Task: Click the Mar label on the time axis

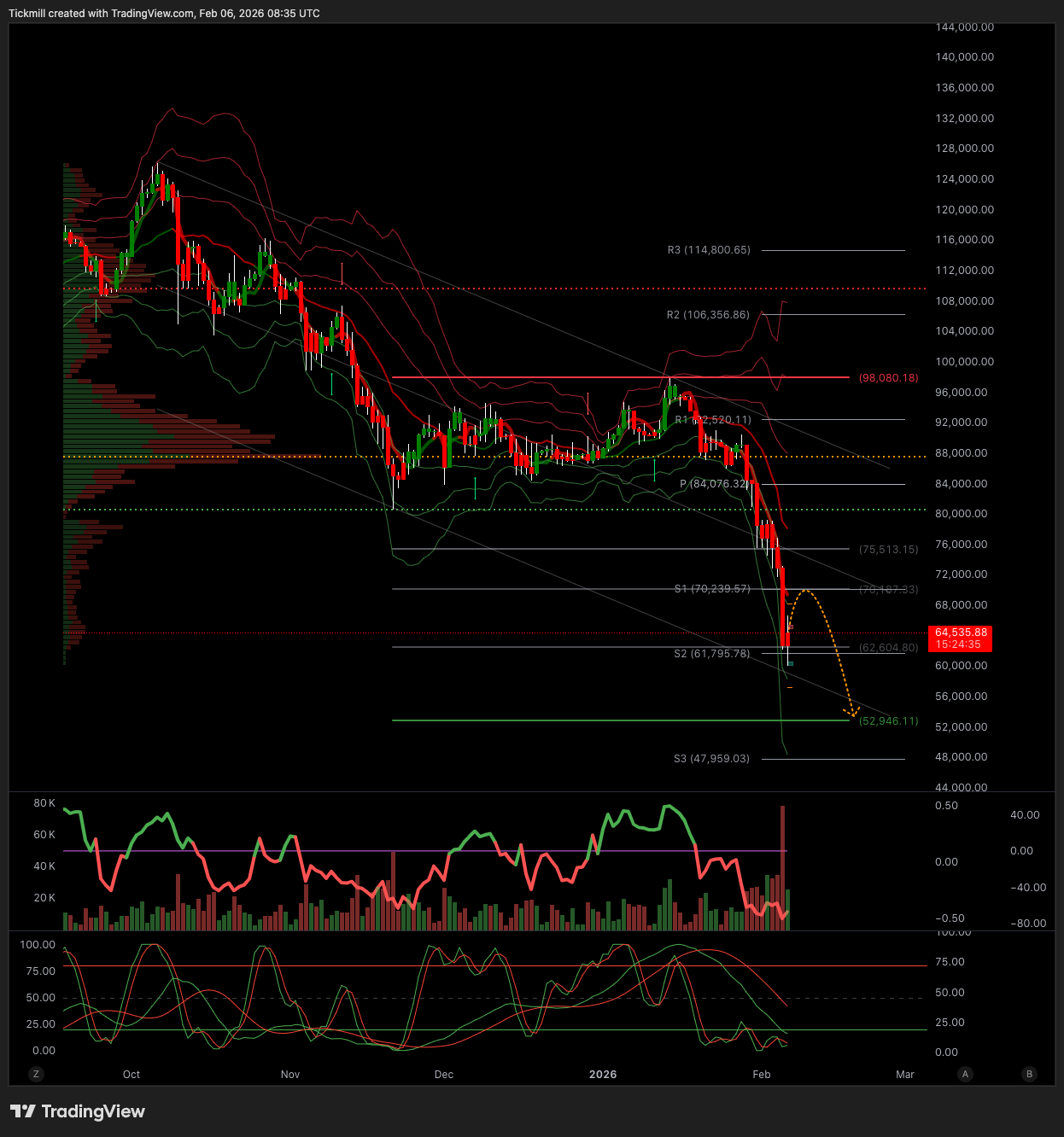Action: coord(905,1075)
